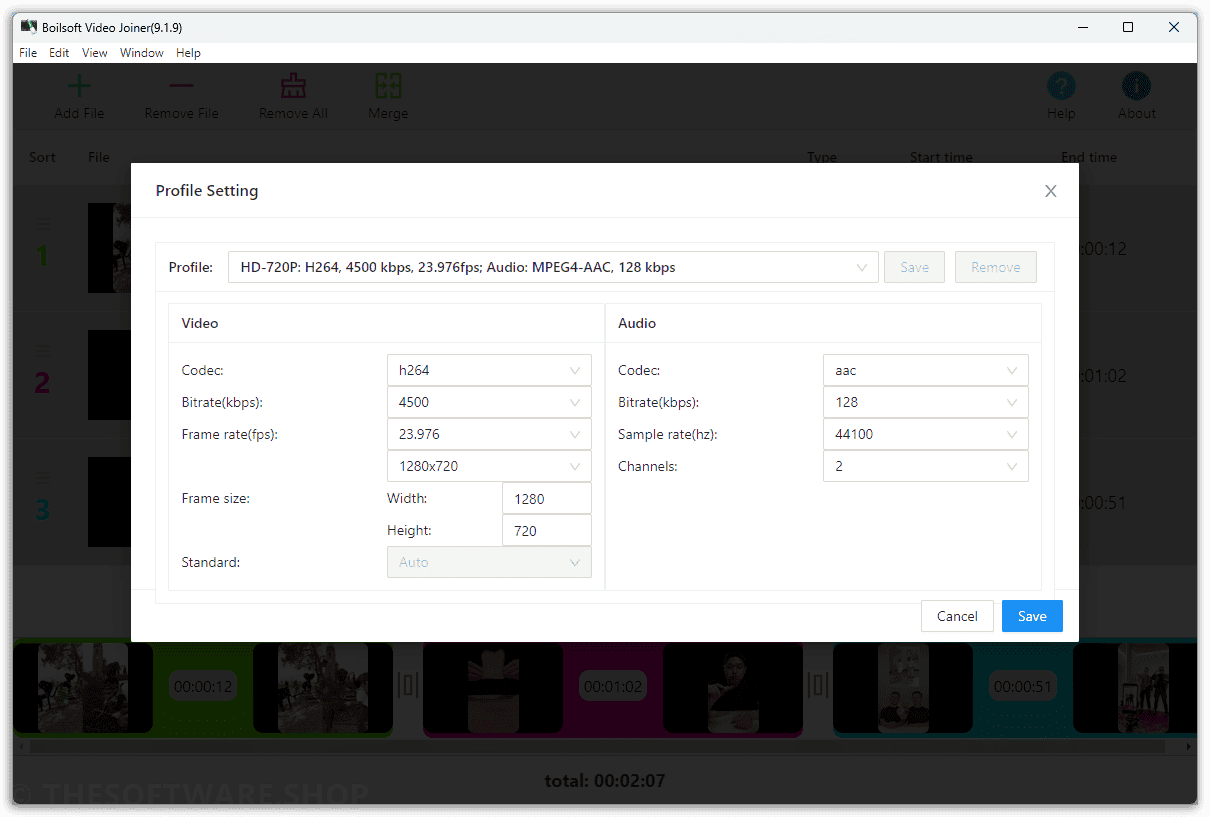Maximize the Boilsoft Video Joiner window
Viewport: 1210px width, 817px height.
(1128, 27)
